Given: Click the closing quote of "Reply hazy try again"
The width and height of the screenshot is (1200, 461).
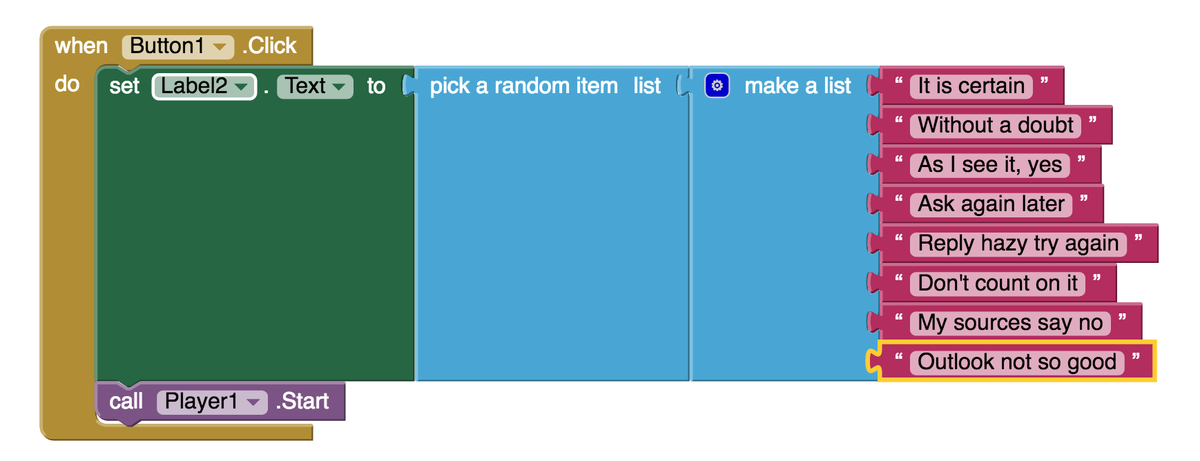Looking at the screenshot, I should [x=1139, y=241].
